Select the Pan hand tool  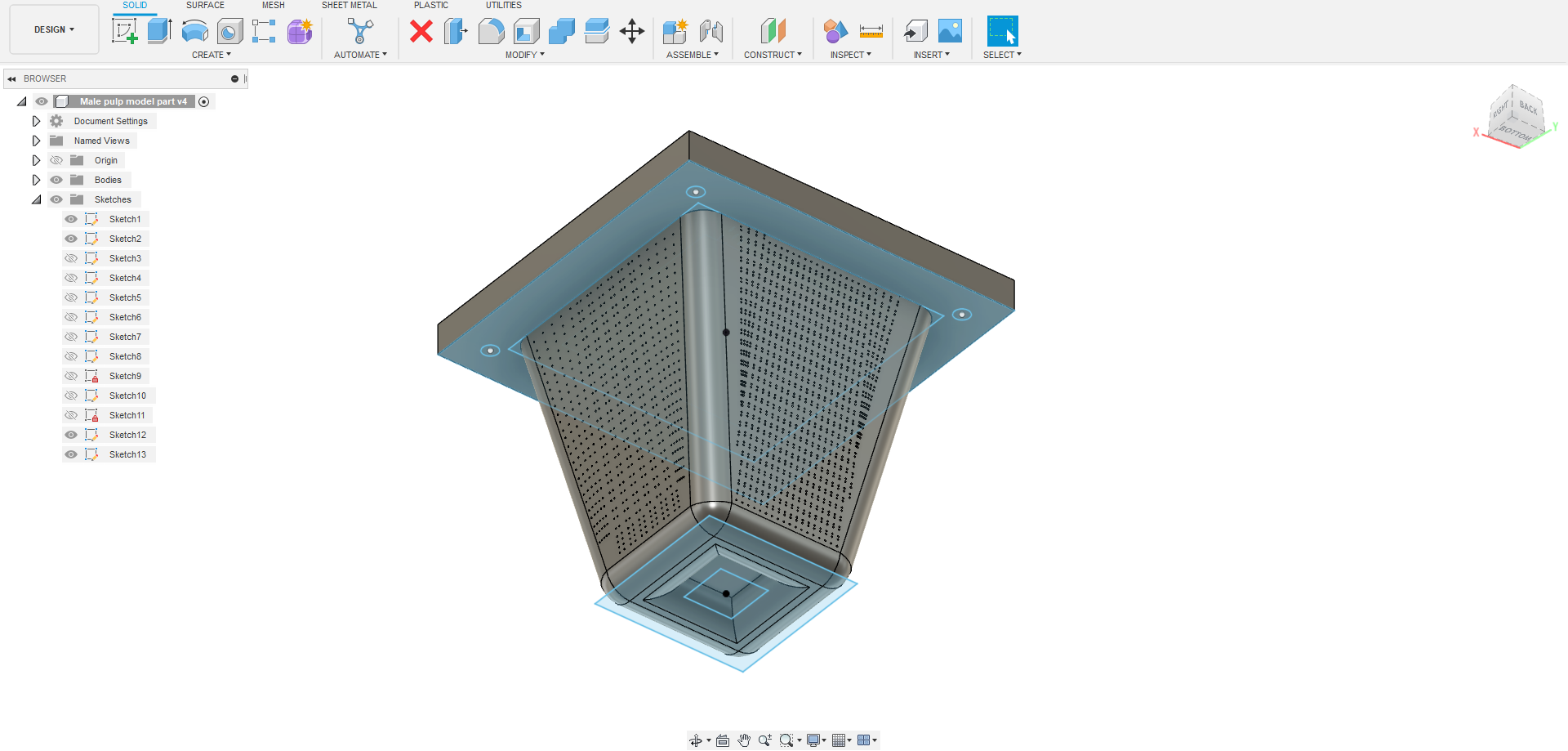point(744,740)
